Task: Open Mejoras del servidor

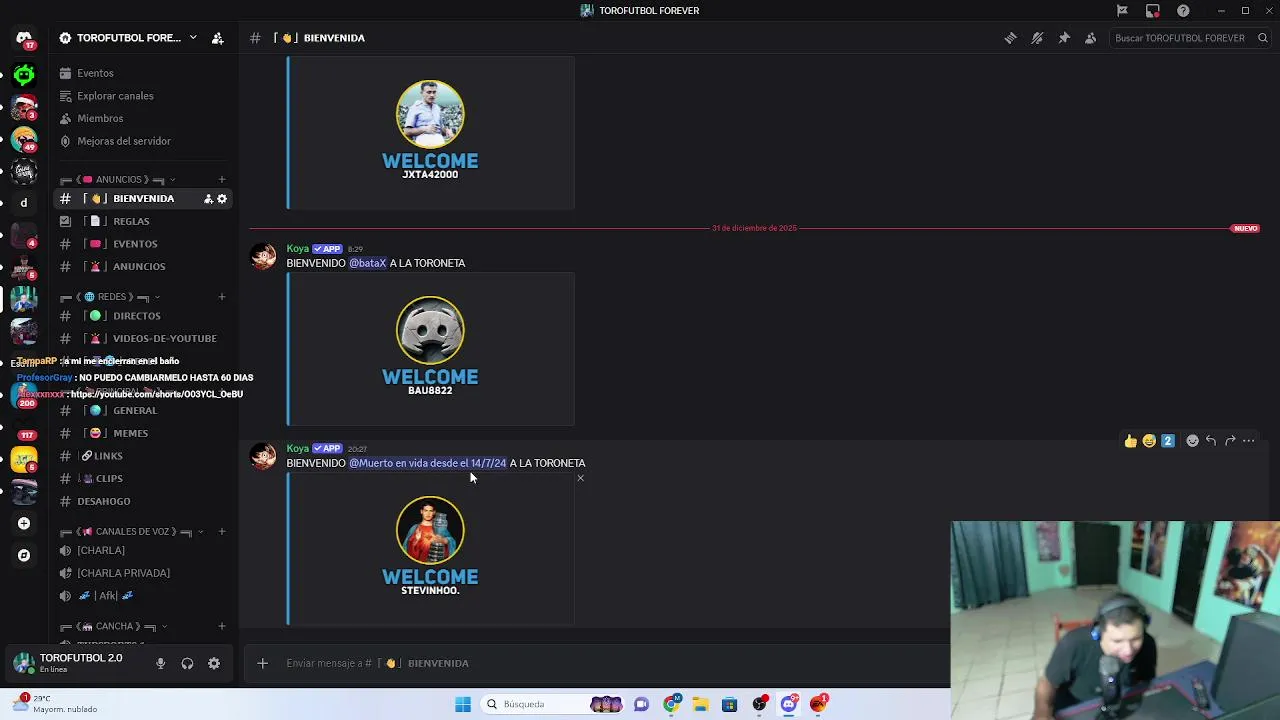Action: coord(144,141)
